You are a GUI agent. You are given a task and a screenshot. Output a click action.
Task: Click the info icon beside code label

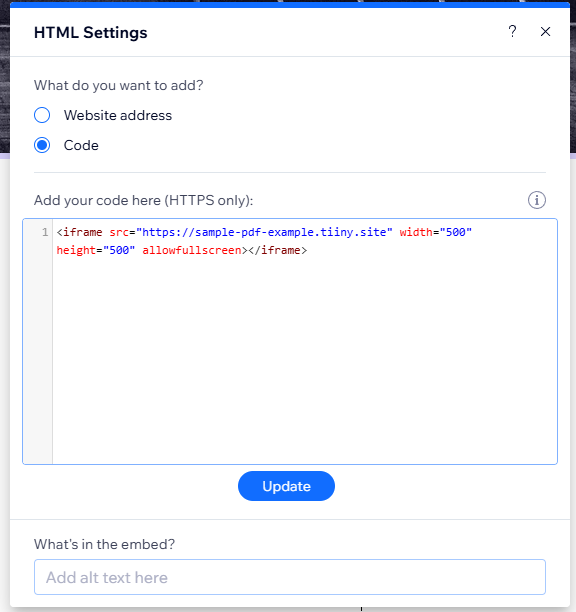[537, 200]
